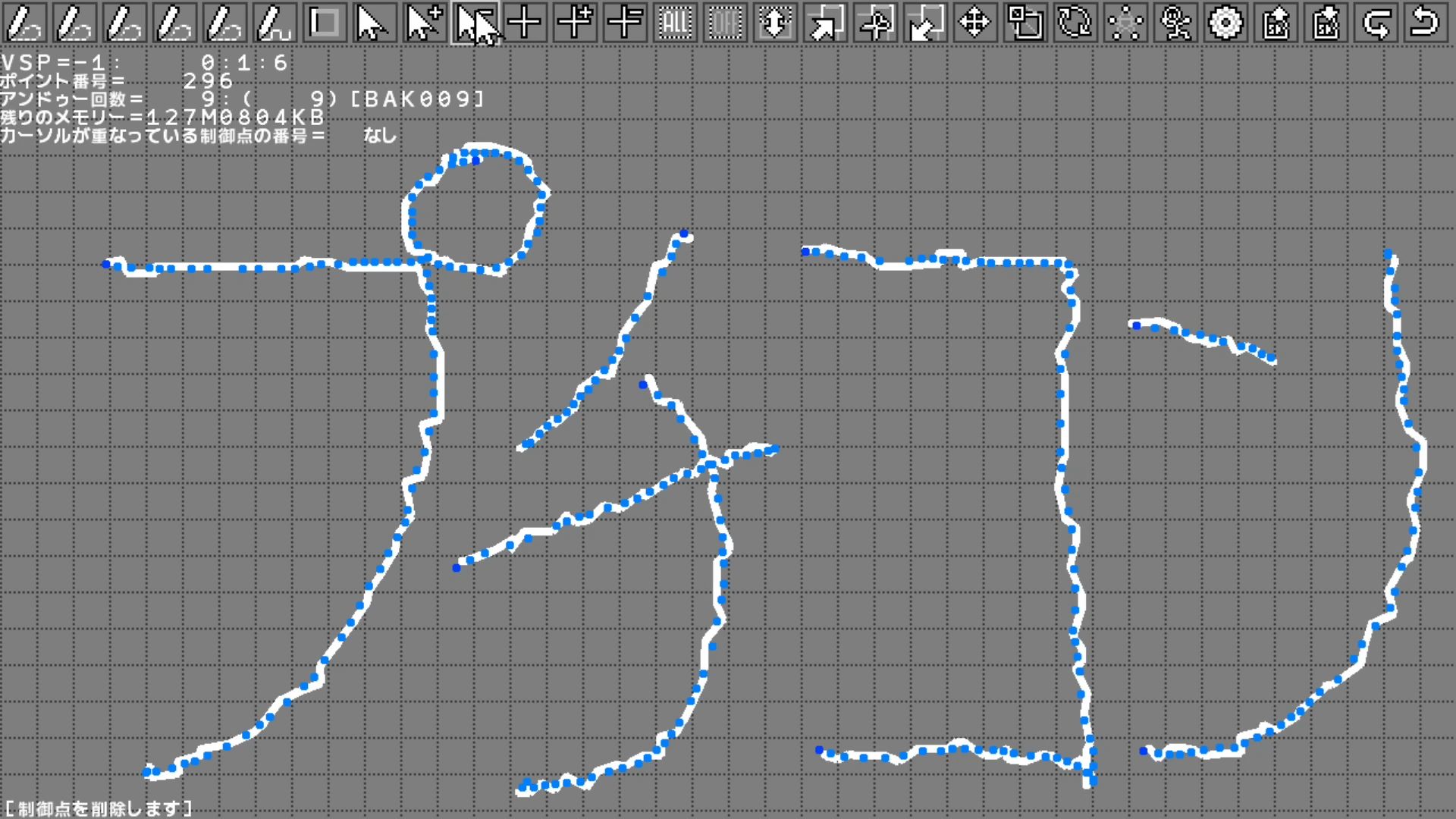Pick the arrow-with-plus add control point tool
This screenshot has height=819, width=1456.
[x=425, y=23]
